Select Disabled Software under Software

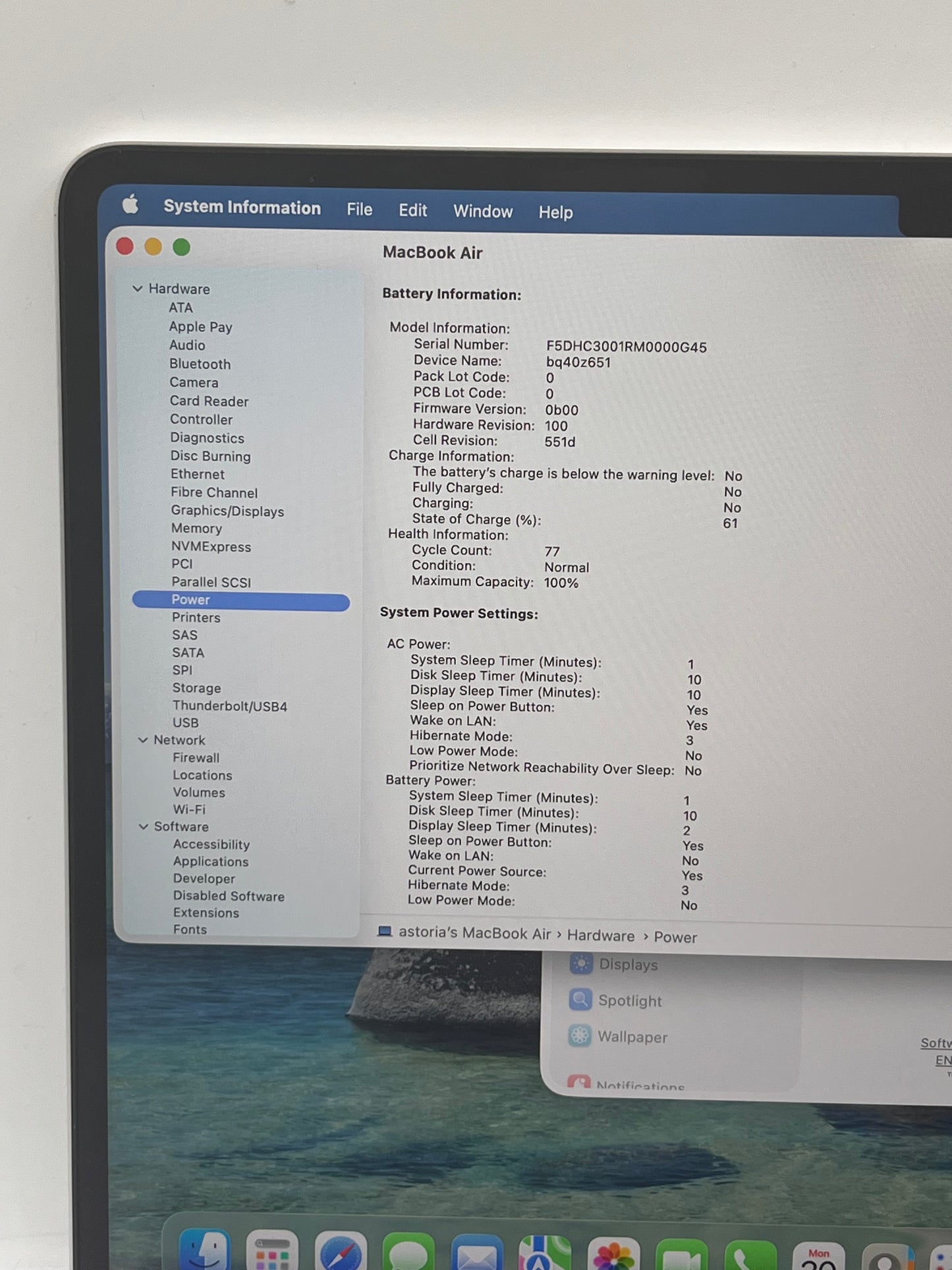(x=229, y=896)
